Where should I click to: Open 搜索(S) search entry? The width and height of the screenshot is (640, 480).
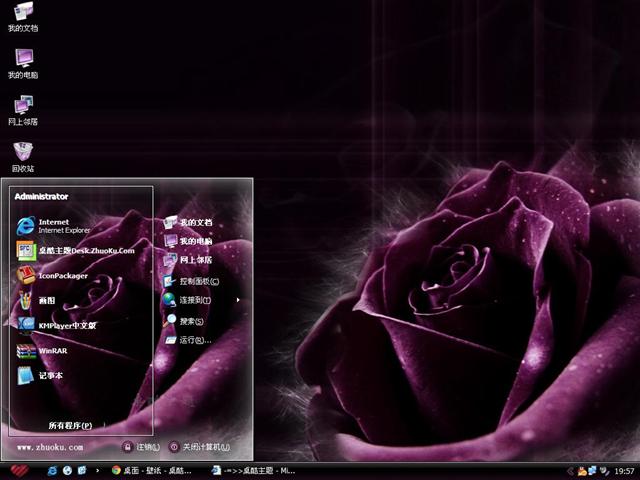(183, 321)
